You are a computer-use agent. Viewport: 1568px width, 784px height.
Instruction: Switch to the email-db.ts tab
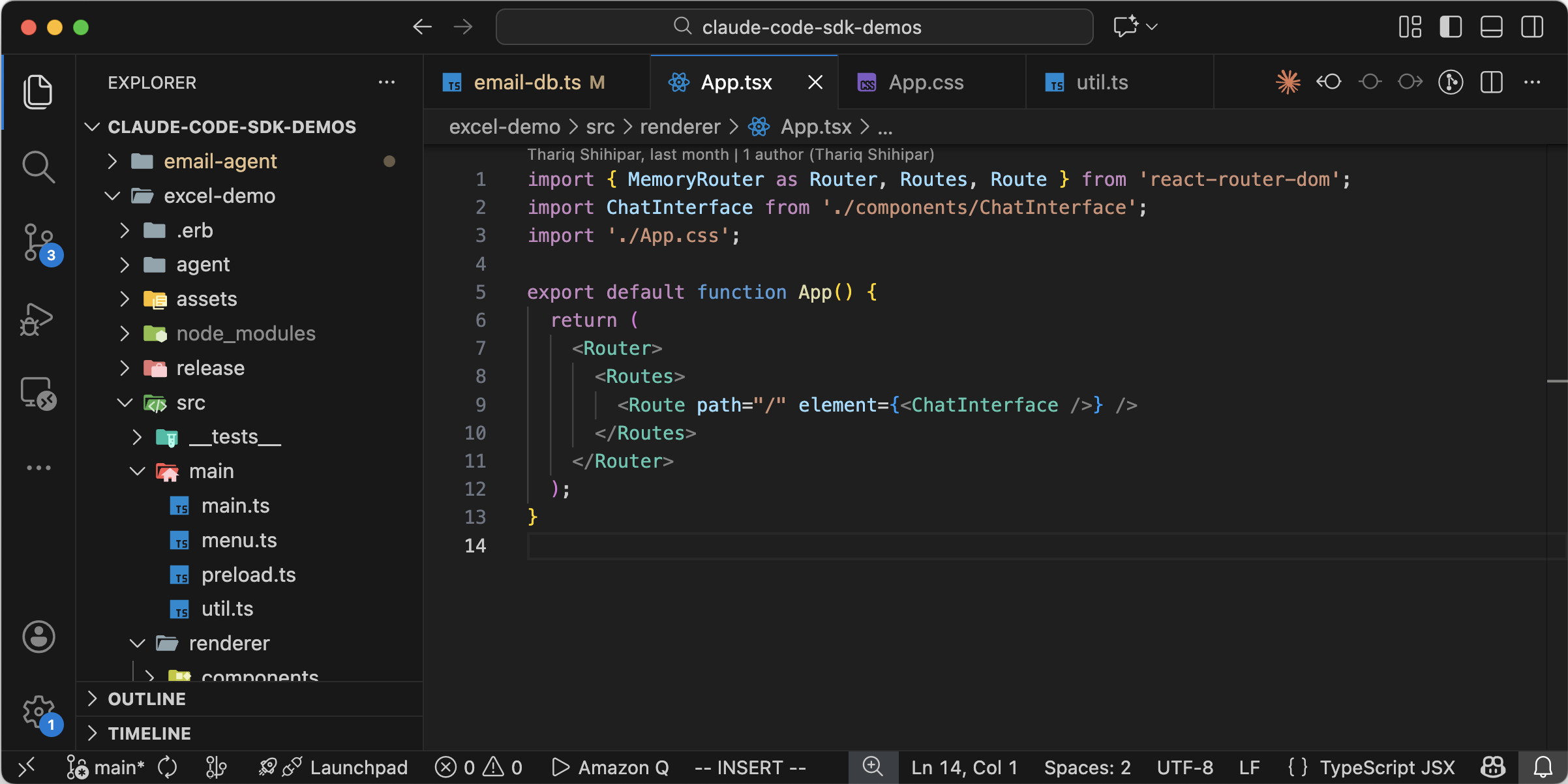coord(527,82)
